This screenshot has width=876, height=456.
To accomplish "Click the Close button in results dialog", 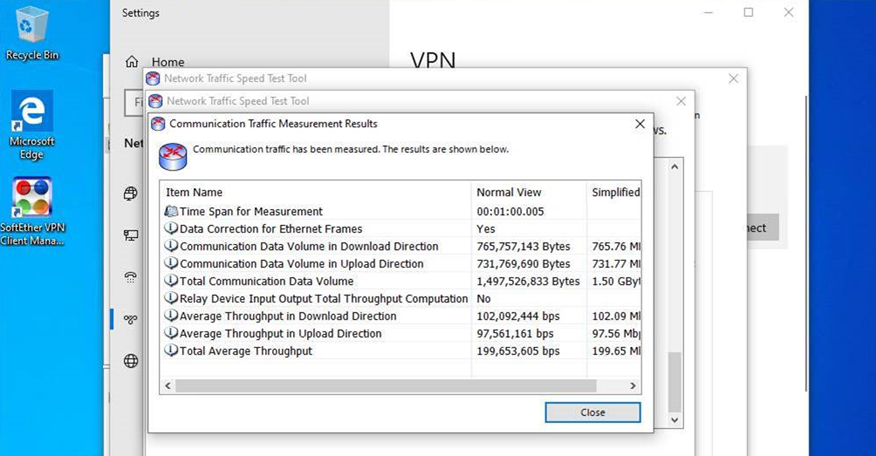I will (x=593, y=412).
